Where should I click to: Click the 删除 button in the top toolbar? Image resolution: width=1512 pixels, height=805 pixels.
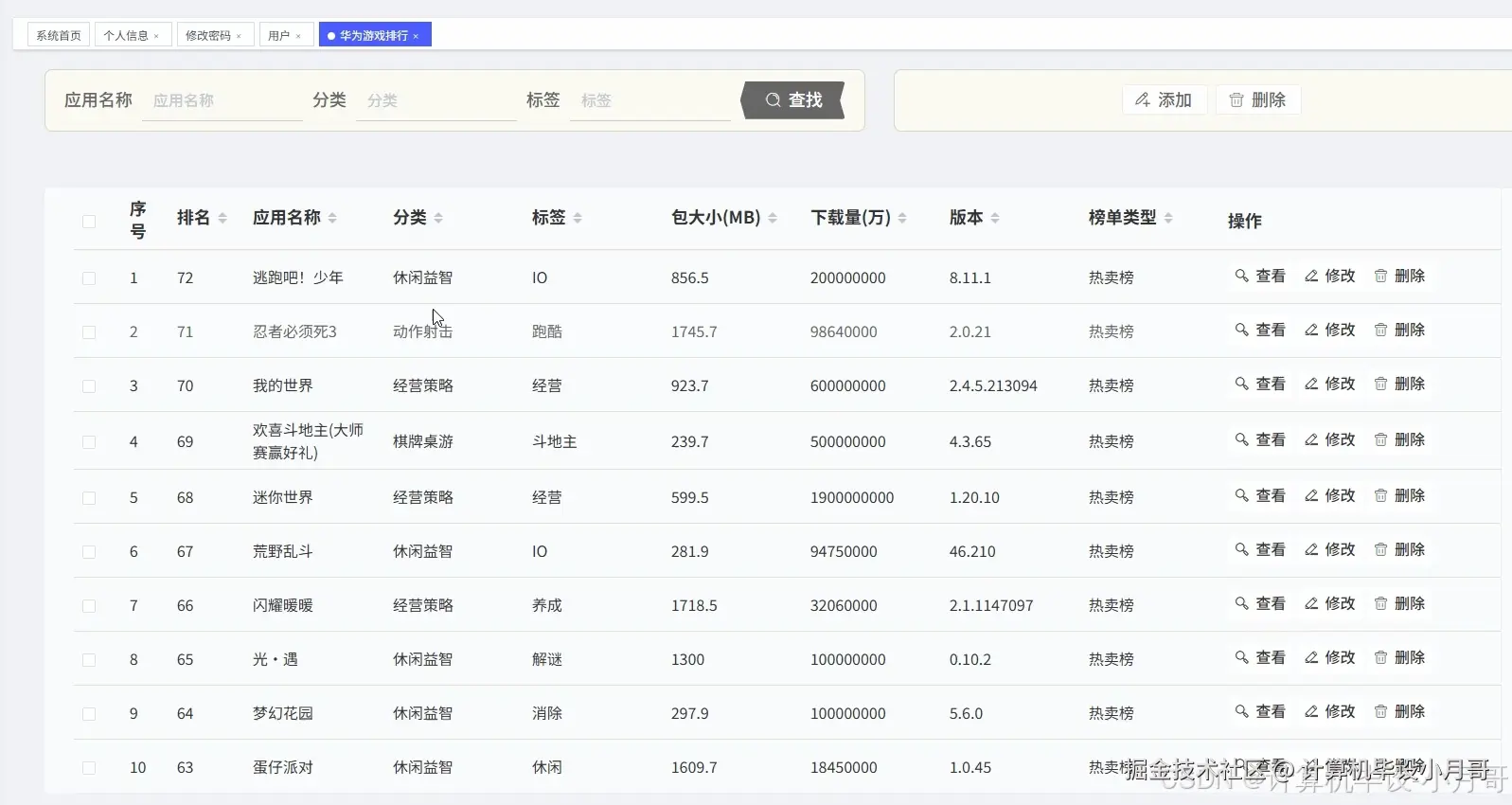point(1257,99)
